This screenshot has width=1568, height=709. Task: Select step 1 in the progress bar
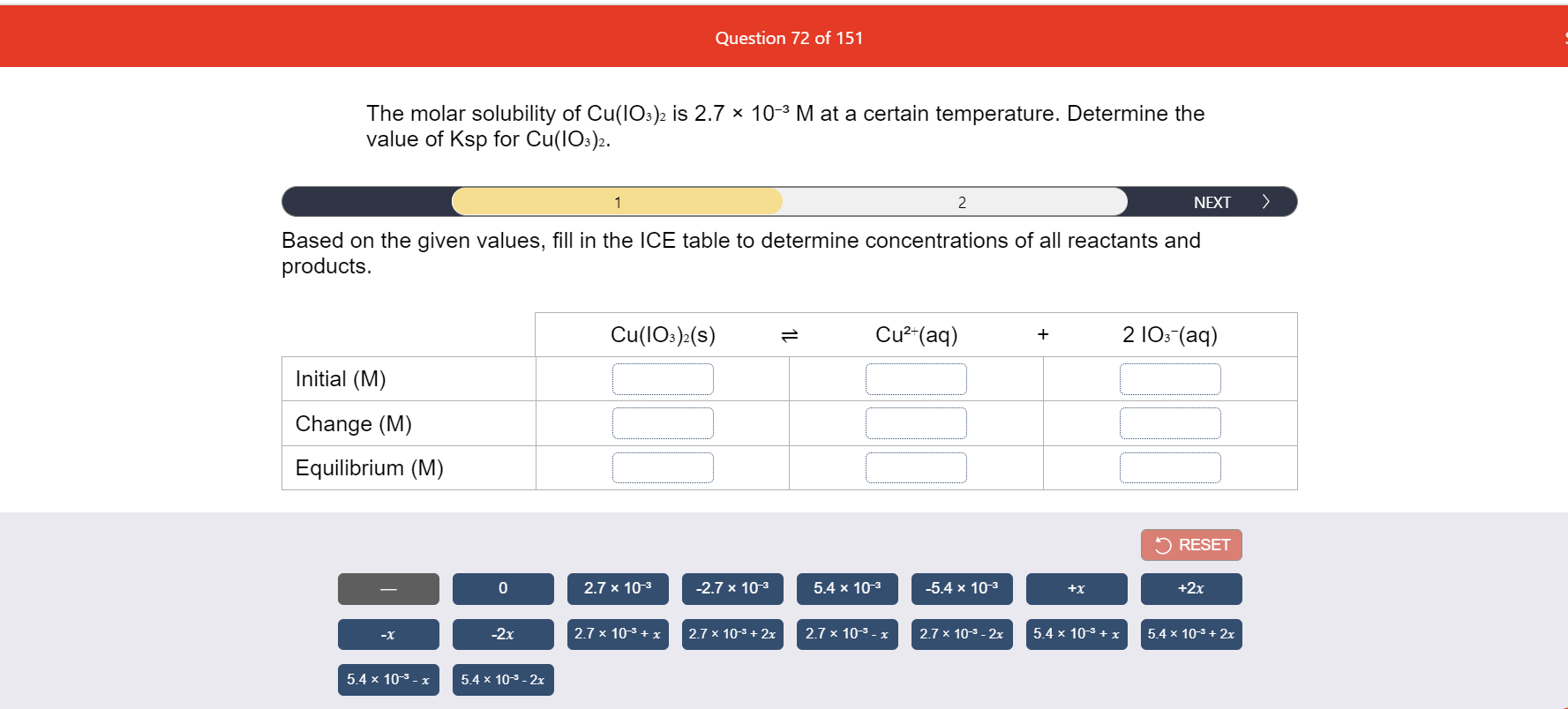(617, 201)
